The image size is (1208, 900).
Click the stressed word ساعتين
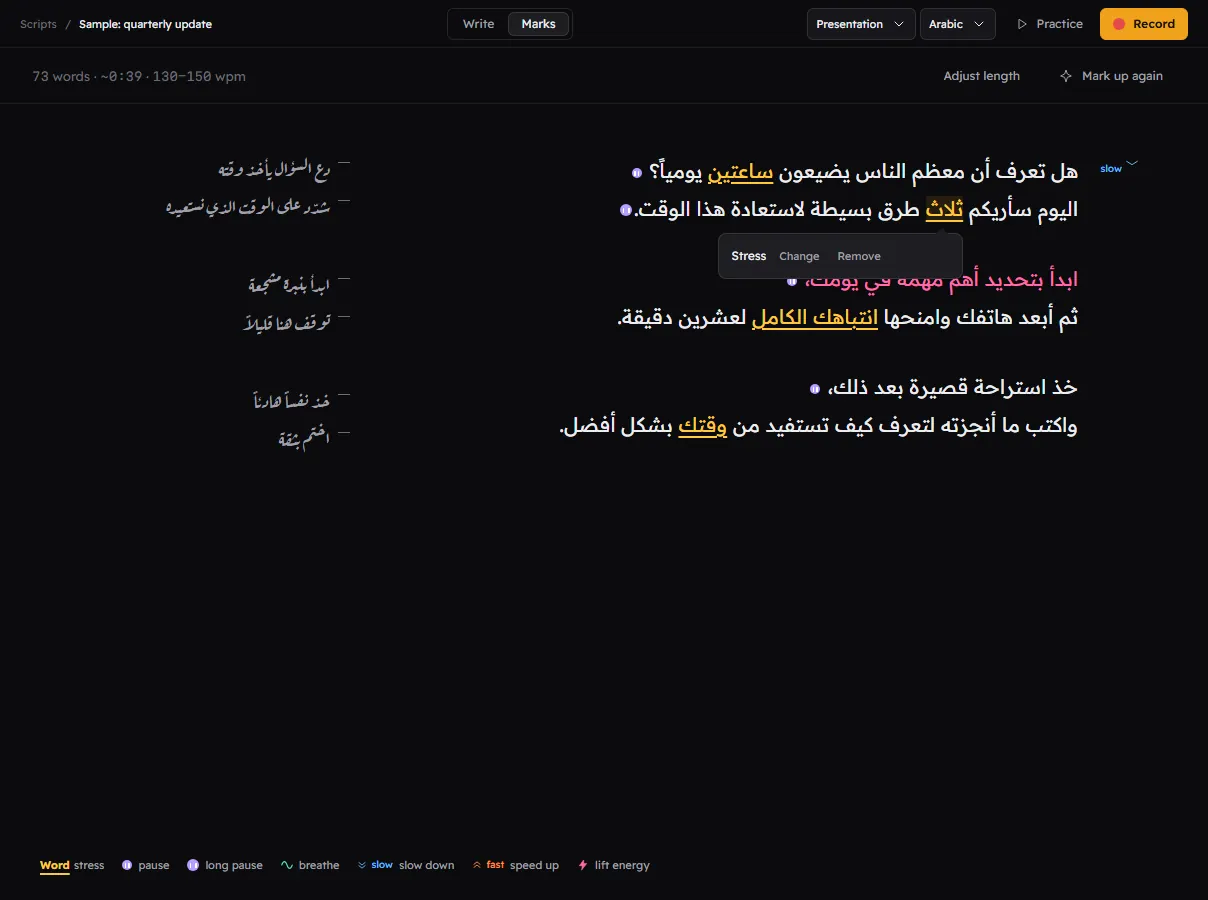pos(741,173)
